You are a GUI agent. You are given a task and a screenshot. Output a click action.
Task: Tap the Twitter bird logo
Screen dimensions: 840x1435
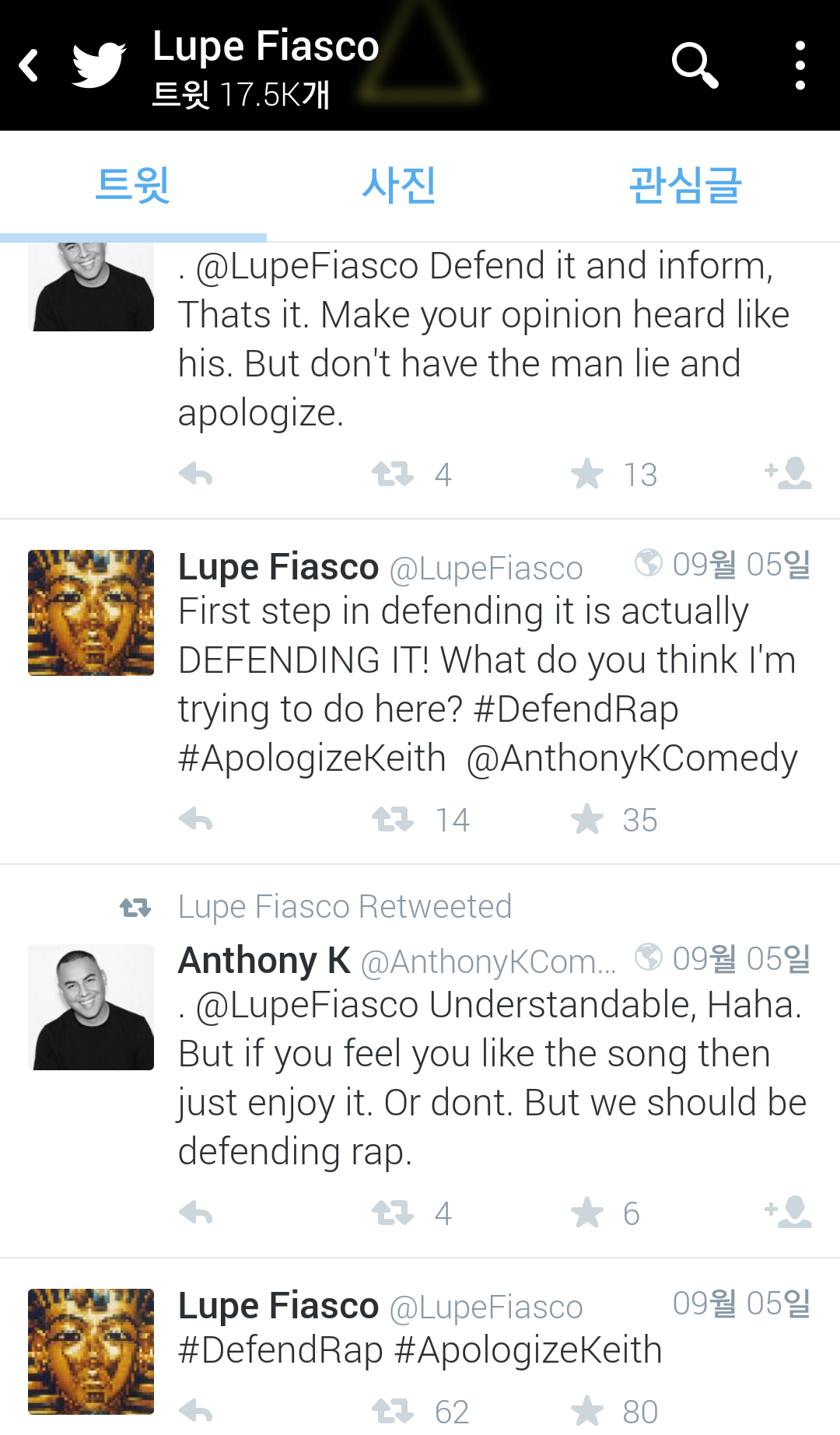pos(99,65)
